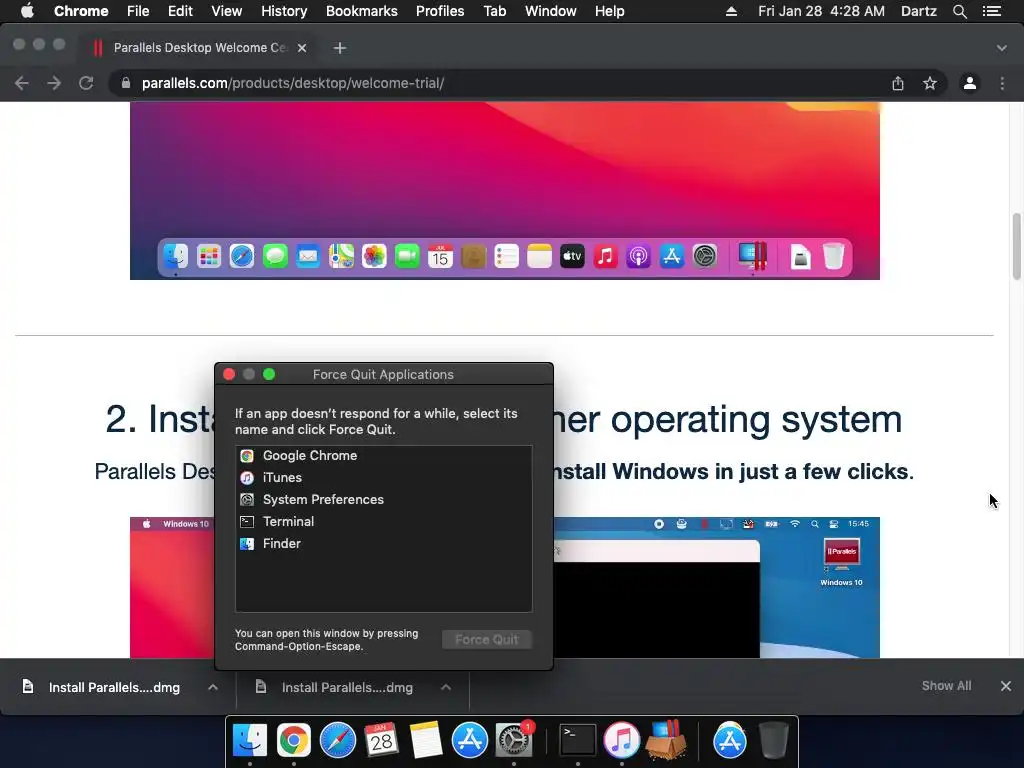Open the Bookmarks menu
This screenshot has width=1024, height=768.
coord(362,11)
